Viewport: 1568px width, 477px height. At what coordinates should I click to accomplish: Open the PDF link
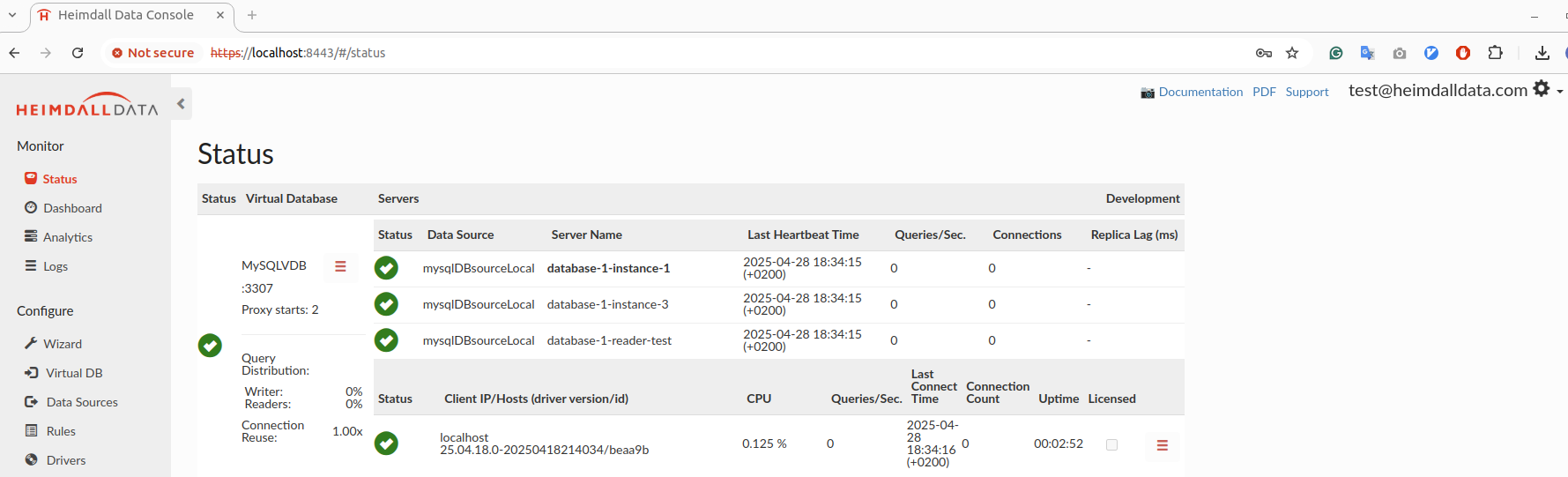pyautogui.click(x=1264, y=92)
